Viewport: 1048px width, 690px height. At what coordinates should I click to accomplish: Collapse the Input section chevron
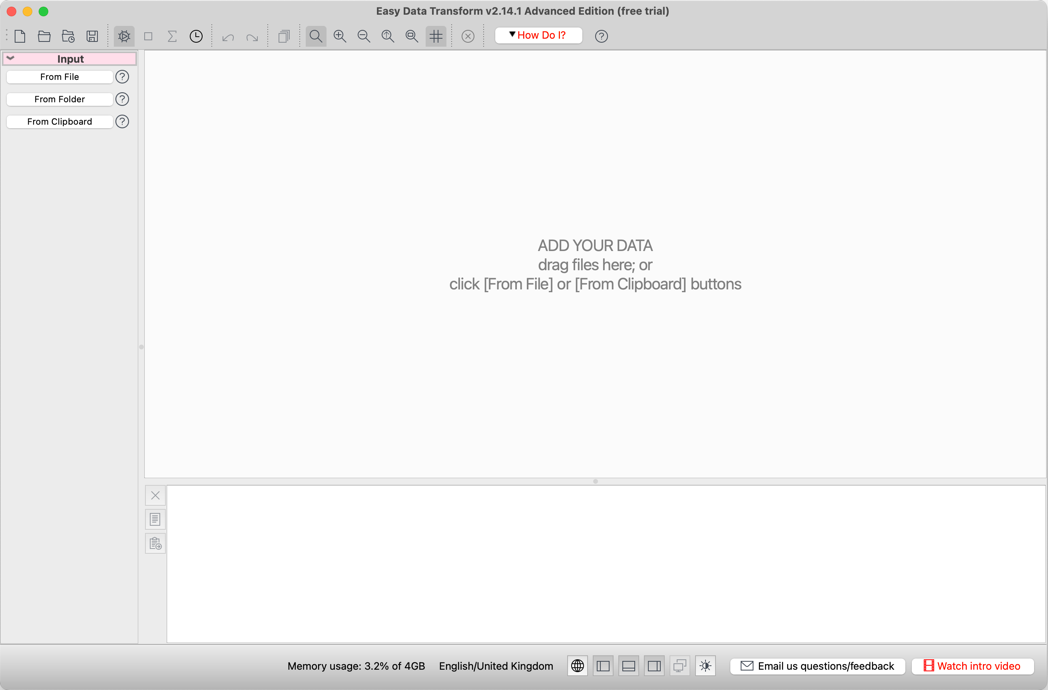coord(11,58)
